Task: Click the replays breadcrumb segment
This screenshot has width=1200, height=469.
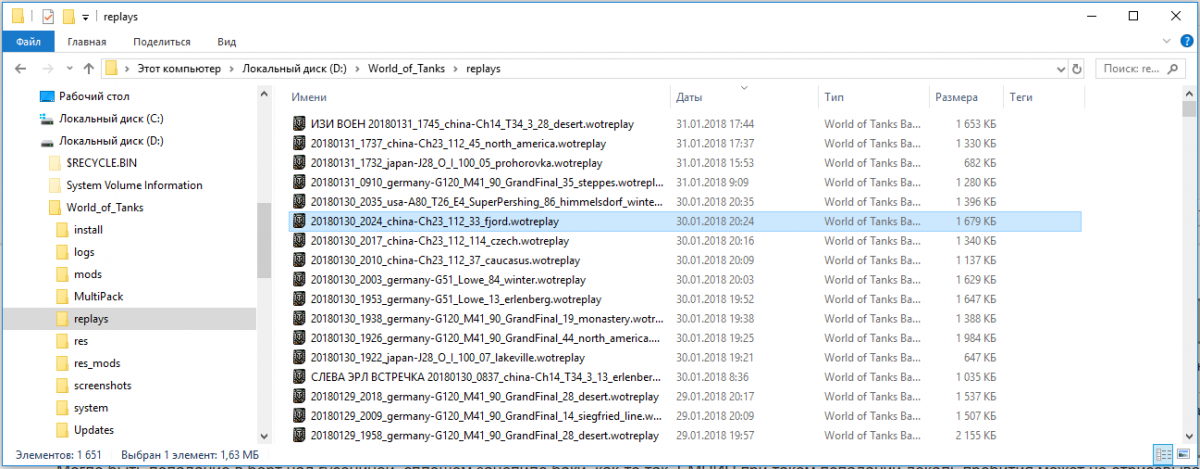Action: [x=482, y=69]
